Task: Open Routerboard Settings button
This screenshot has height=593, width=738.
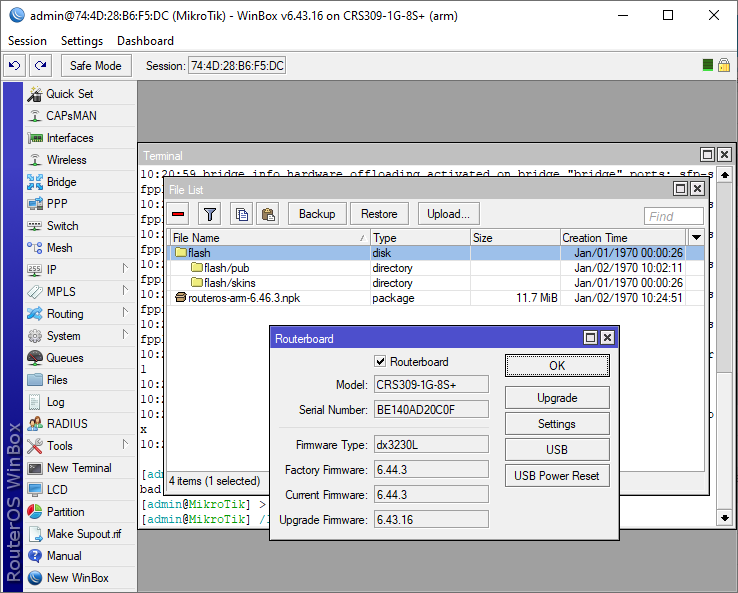Action: [557, 424]
